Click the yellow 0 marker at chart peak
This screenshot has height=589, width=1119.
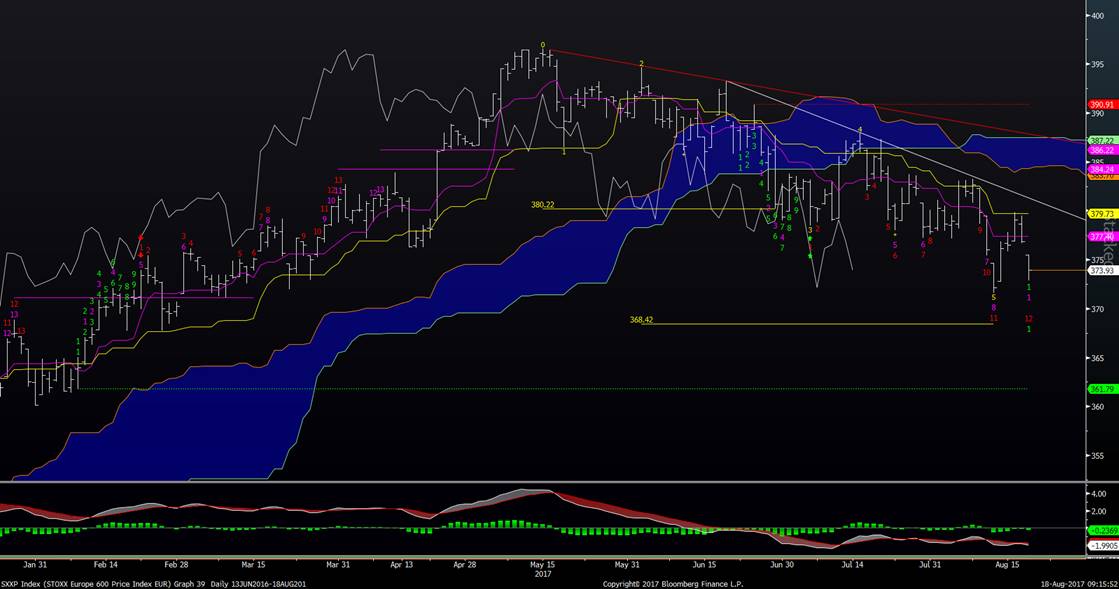[x=543, y=45]
